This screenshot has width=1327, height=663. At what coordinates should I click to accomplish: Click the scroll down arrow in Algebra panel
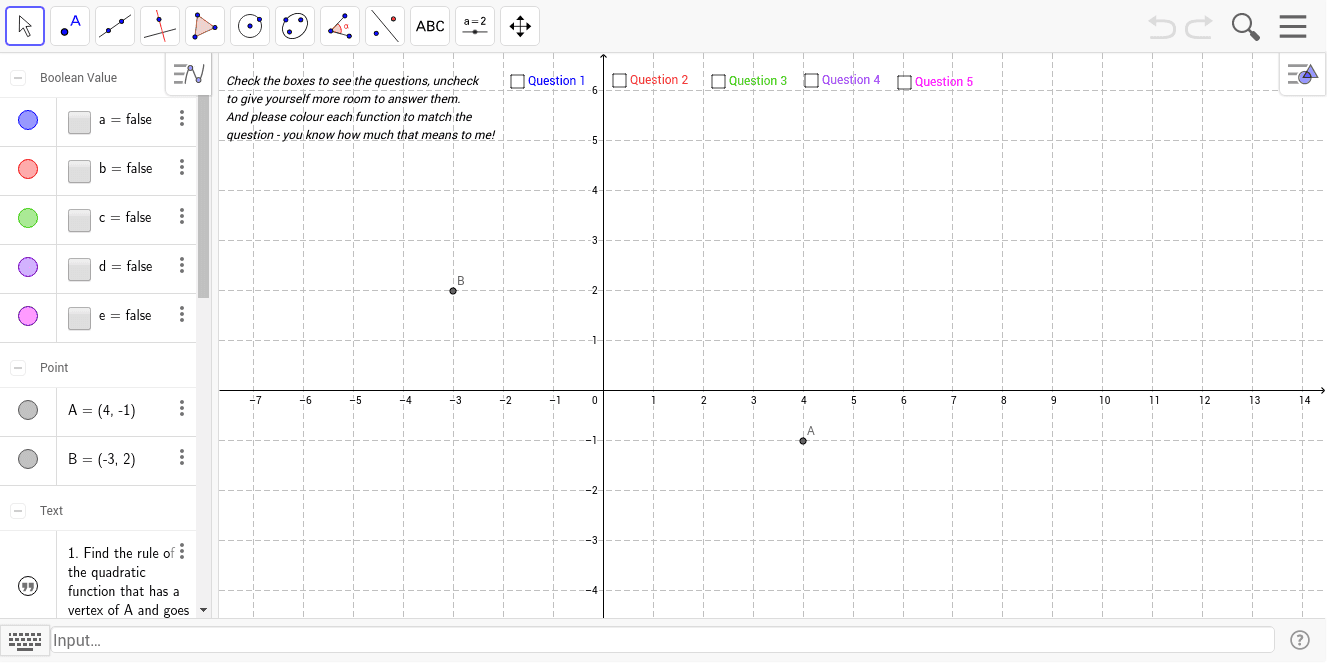[x=203, y=609]
